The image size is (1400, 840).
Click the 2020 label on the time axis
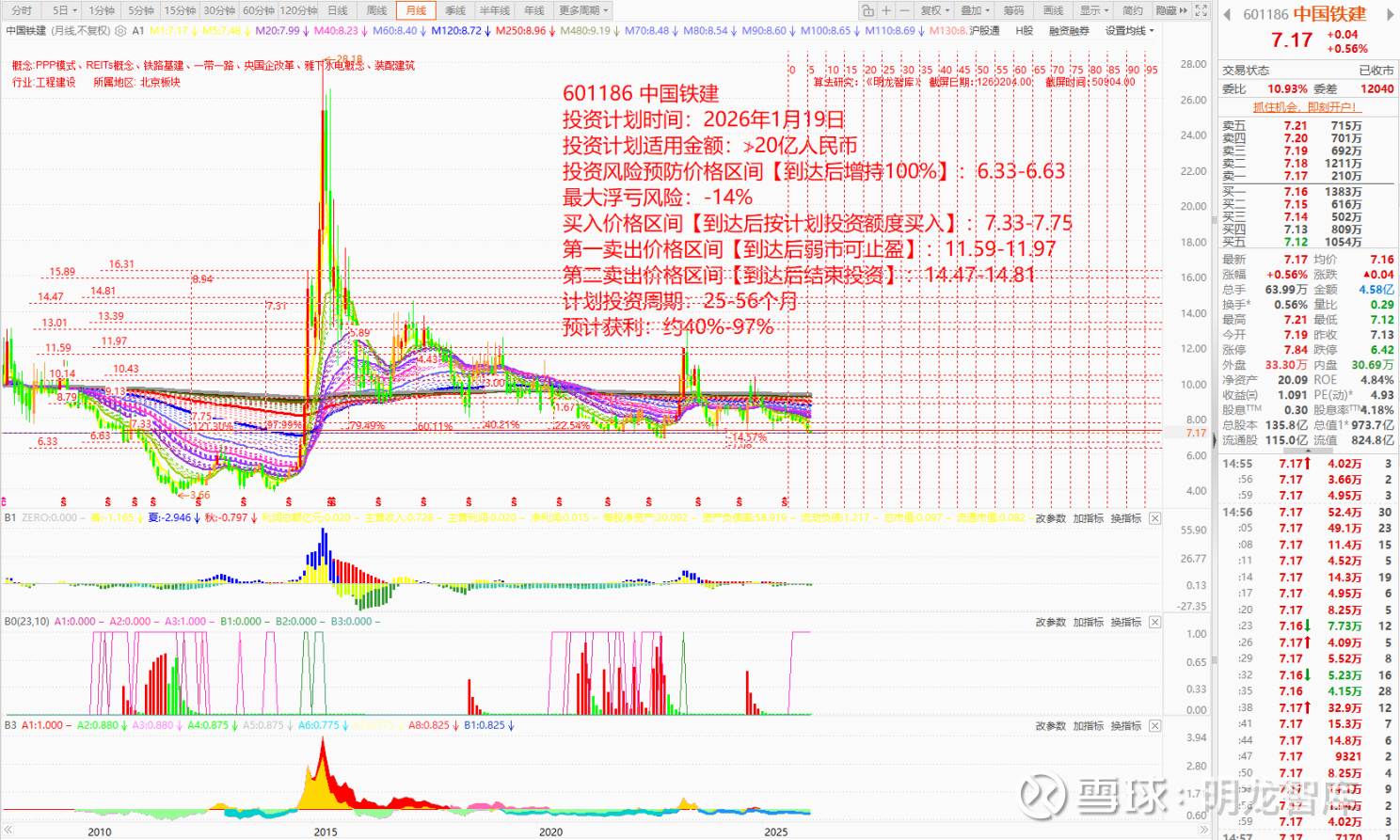click(551, 832)
